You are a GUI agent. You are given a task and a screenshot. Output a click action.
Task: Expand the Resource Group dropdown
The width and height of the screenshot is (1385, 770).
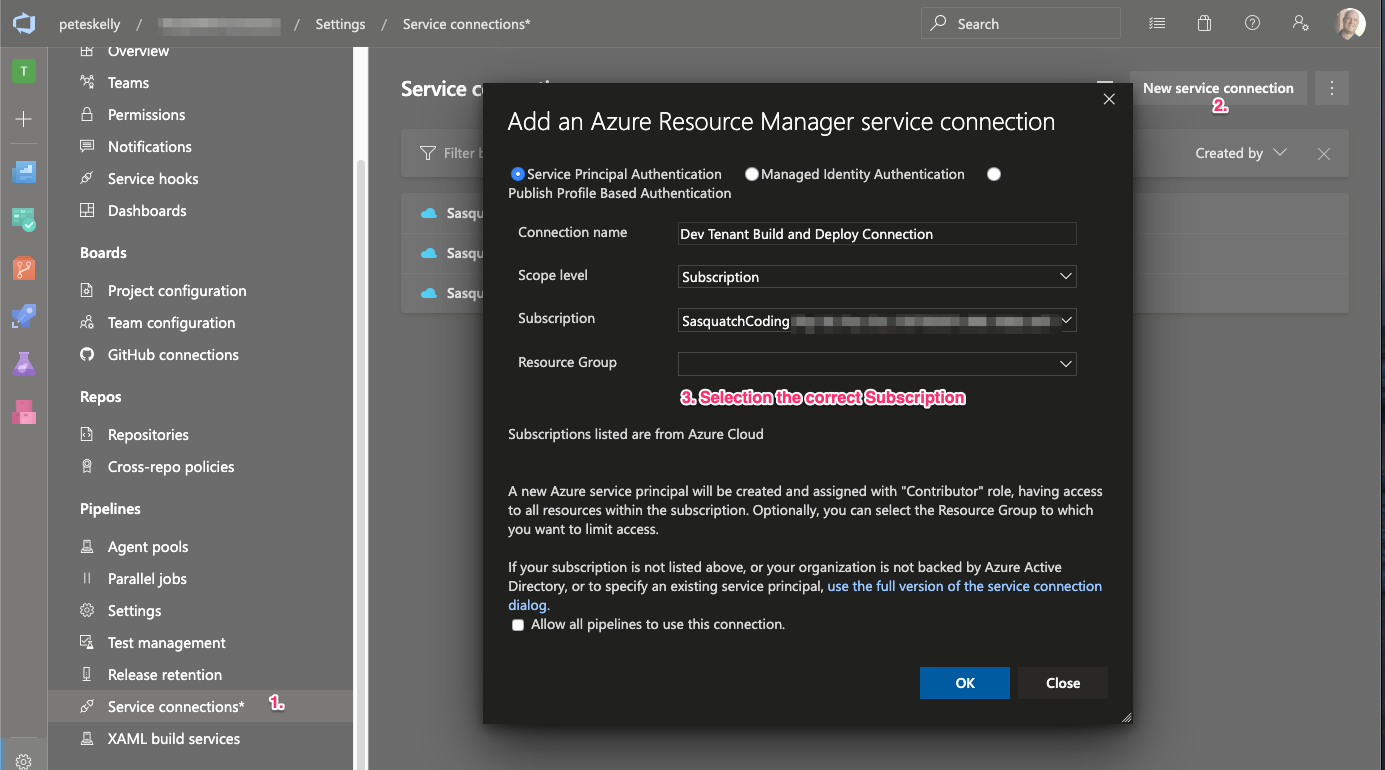pos(877,364)
